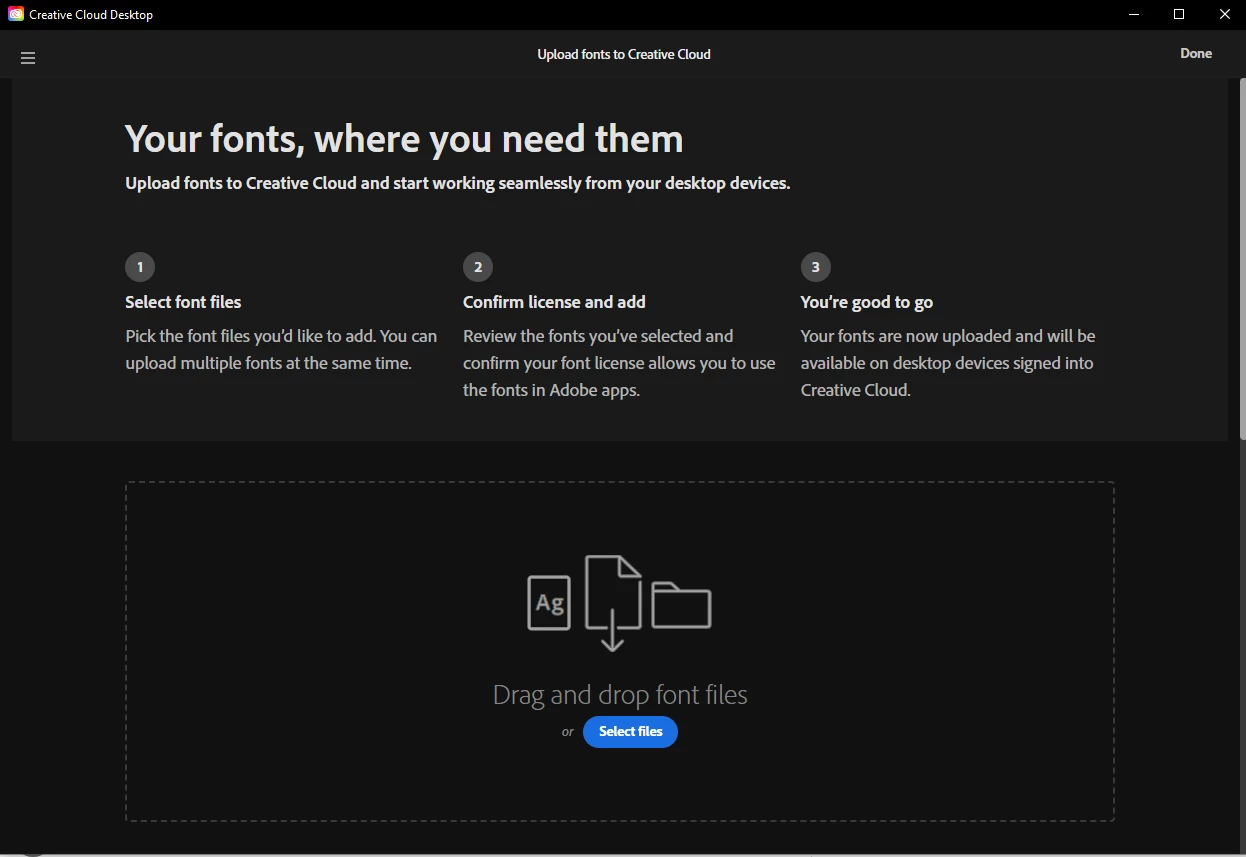Click the Ag font file icon
Viewport: 1246px width, 857px height.
[549, 603]
